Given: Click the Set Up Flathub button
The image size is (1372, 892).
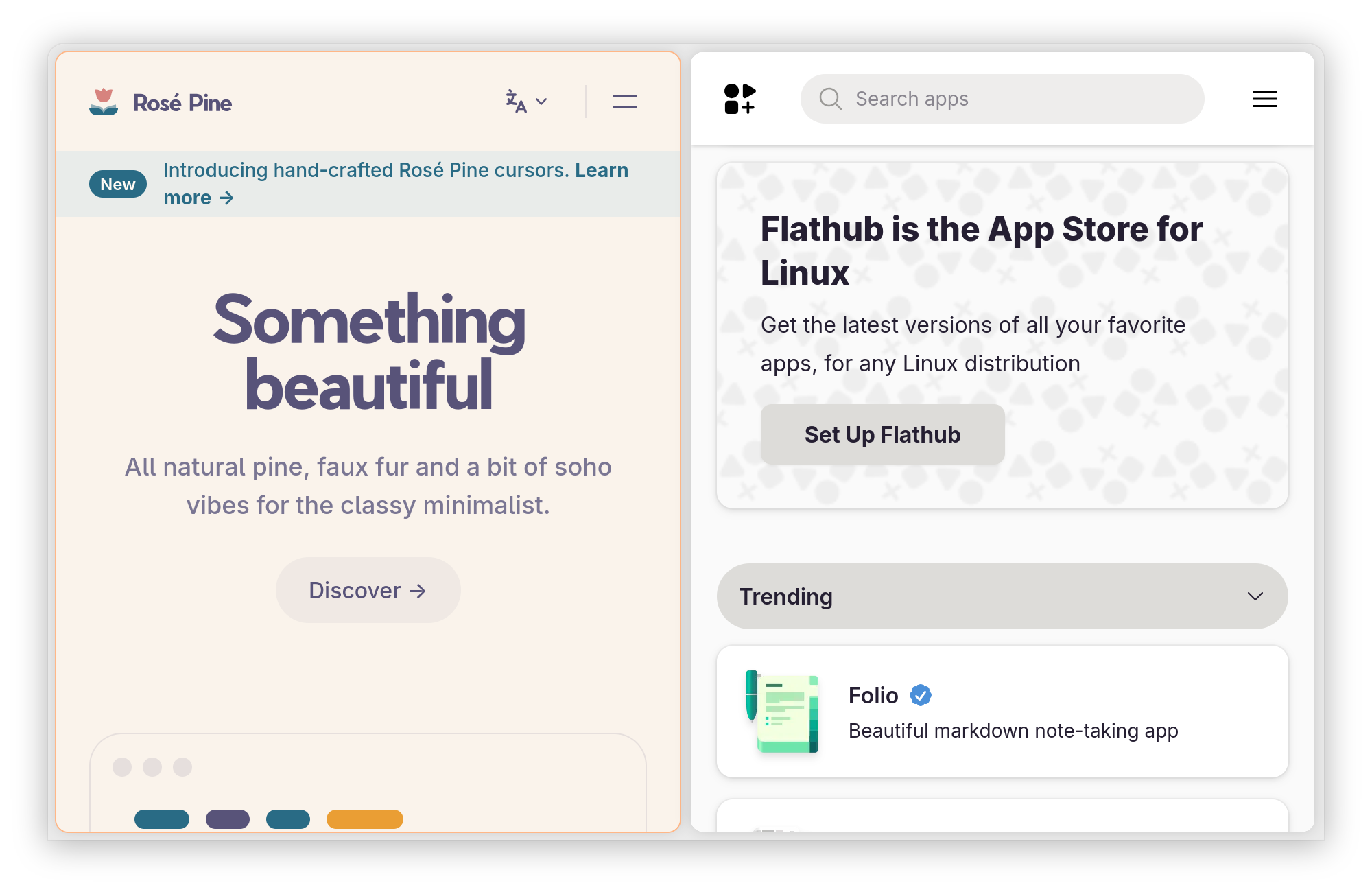Looking at the screenshot, I should click(882, 434).
